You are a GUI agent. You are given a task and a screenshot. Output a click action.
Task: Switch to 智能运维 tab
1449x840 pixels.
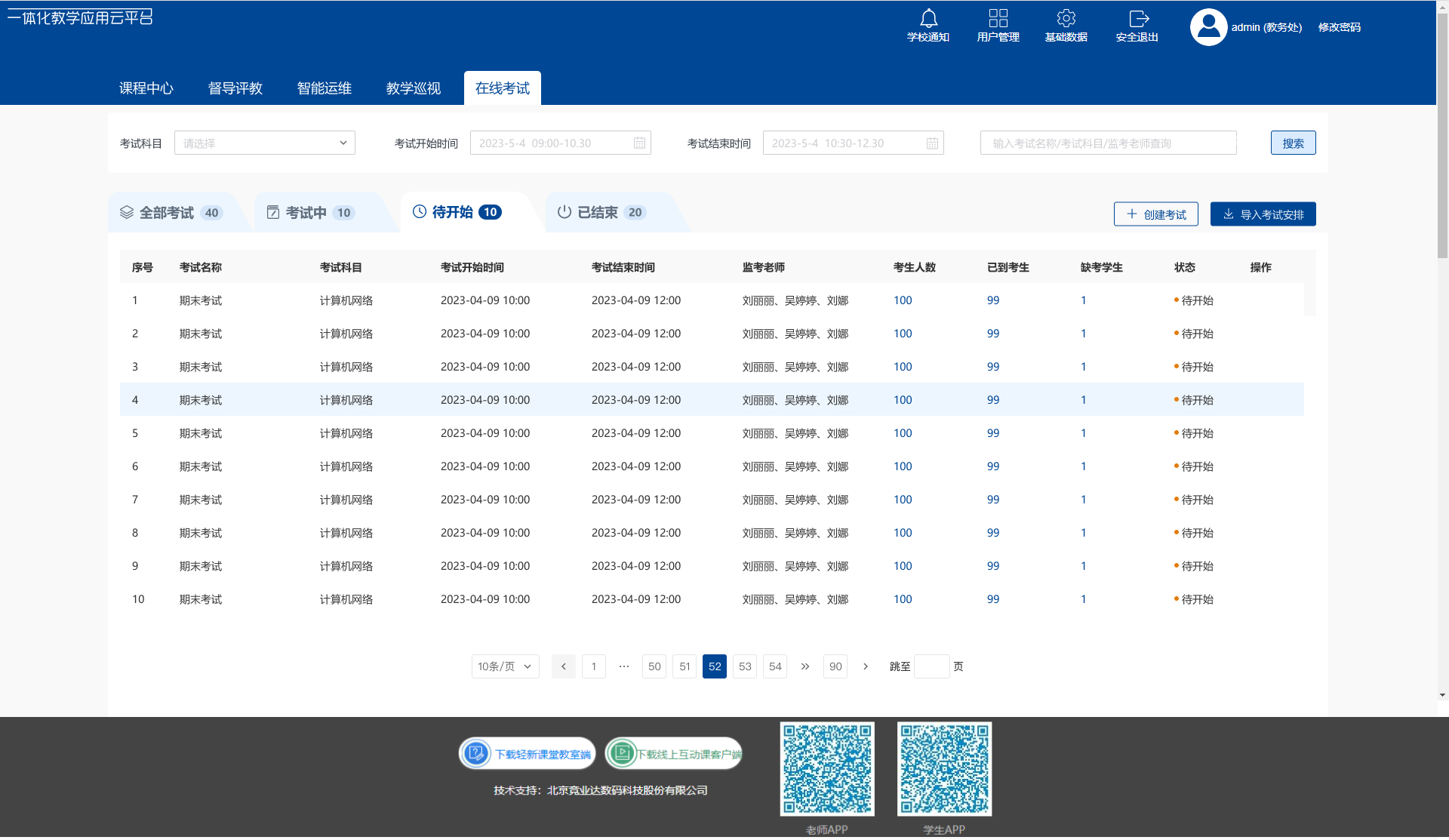coord(325,88)
